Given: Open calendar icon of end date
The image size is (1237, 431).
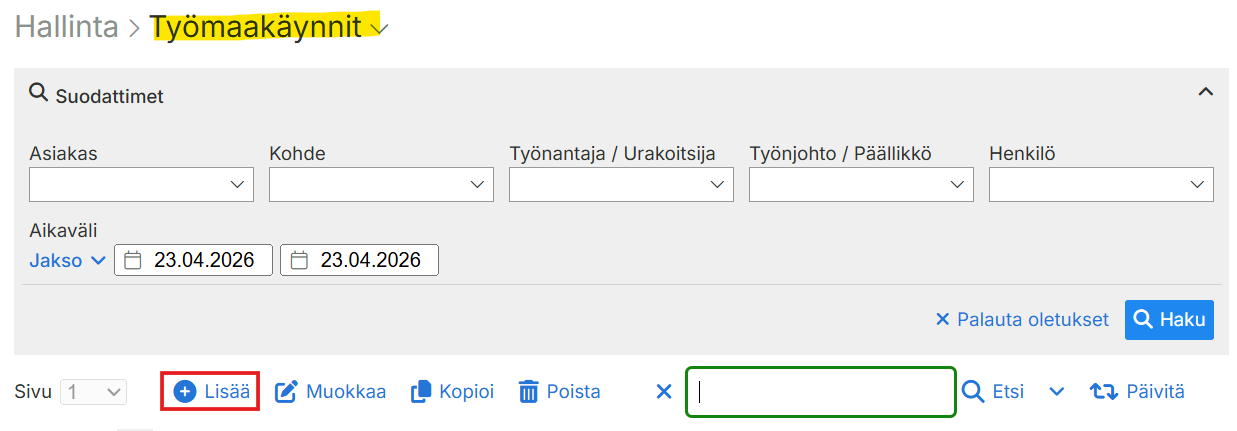Looking at the screenshot, I should pos(298,261).
